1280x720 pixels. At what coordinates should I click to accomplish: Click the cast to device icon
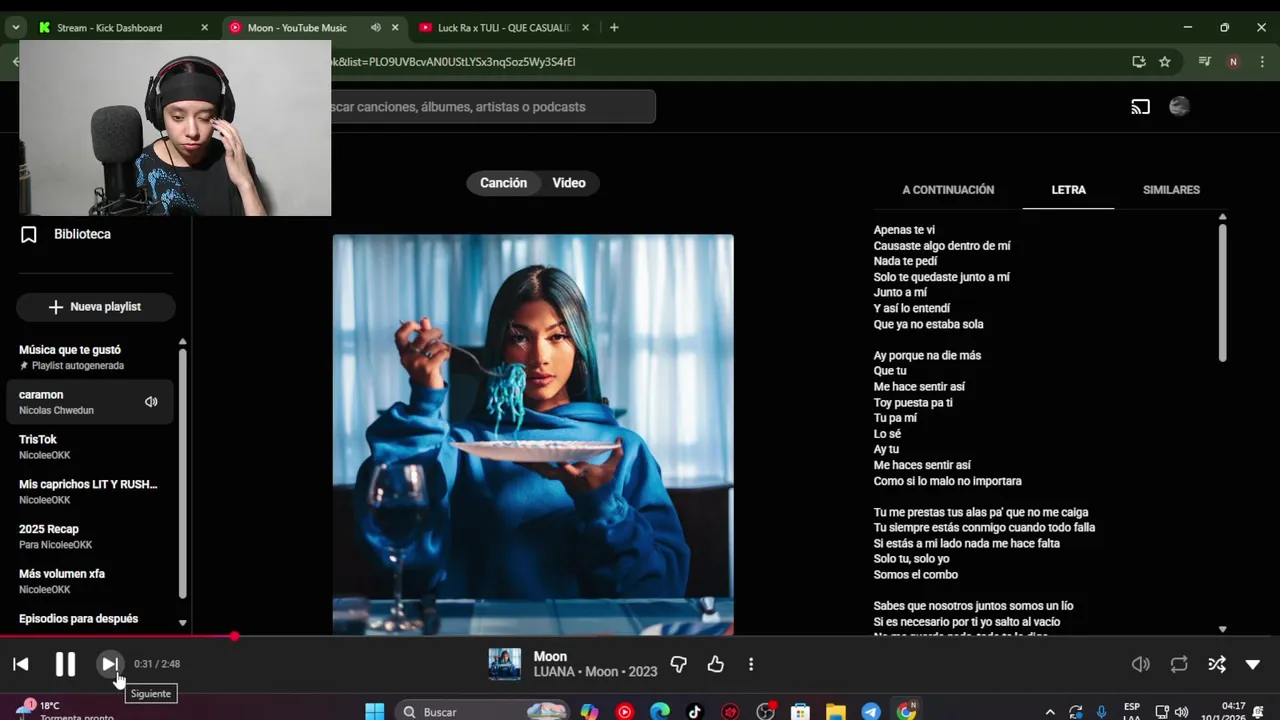coord(1141,107)
